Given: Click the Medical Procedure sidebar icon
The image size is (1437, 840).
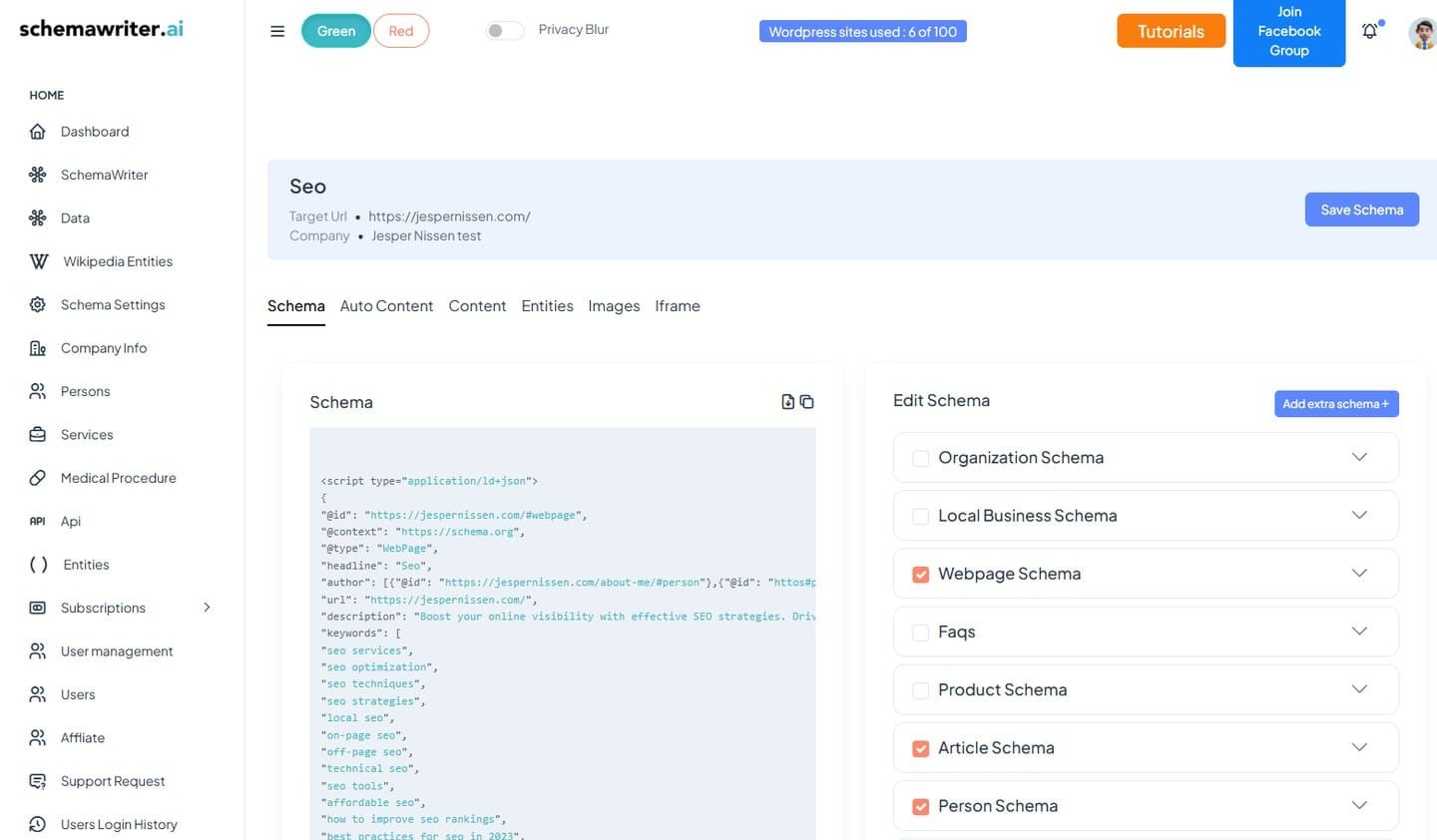Looking at the screenshot, I should pyautogui.click(x=38, y=478).
